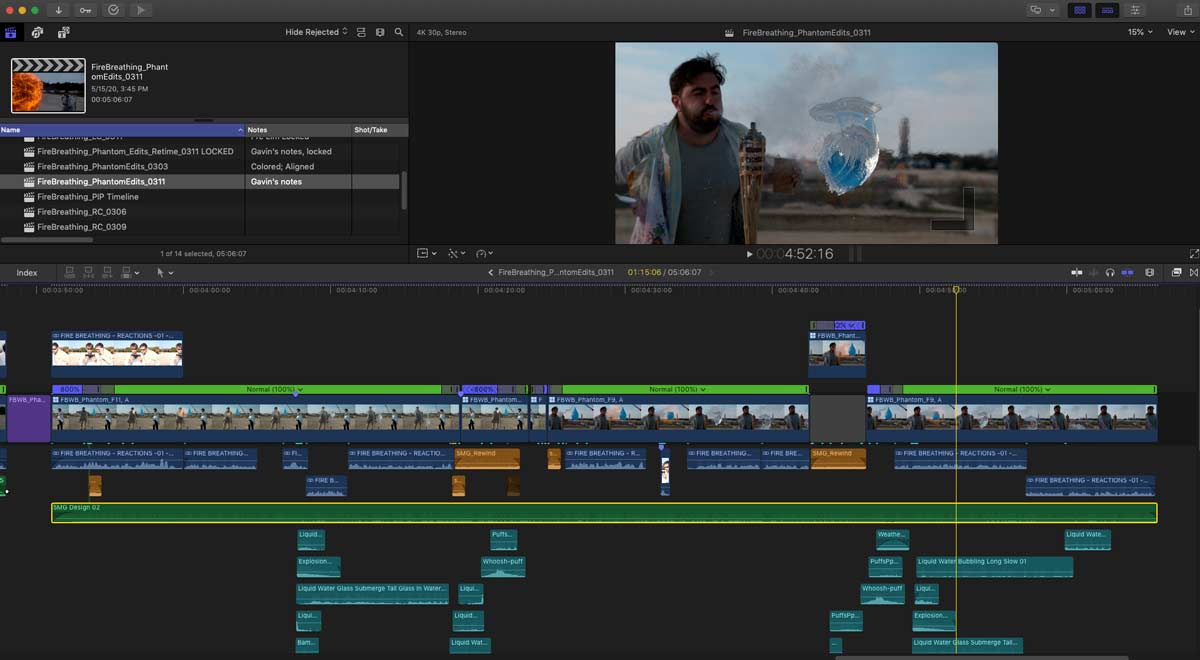The width and height of the screenshot is (1200, 660).
Task: Open the Hide Rejected clip filter dropdown
Action: 316,32
